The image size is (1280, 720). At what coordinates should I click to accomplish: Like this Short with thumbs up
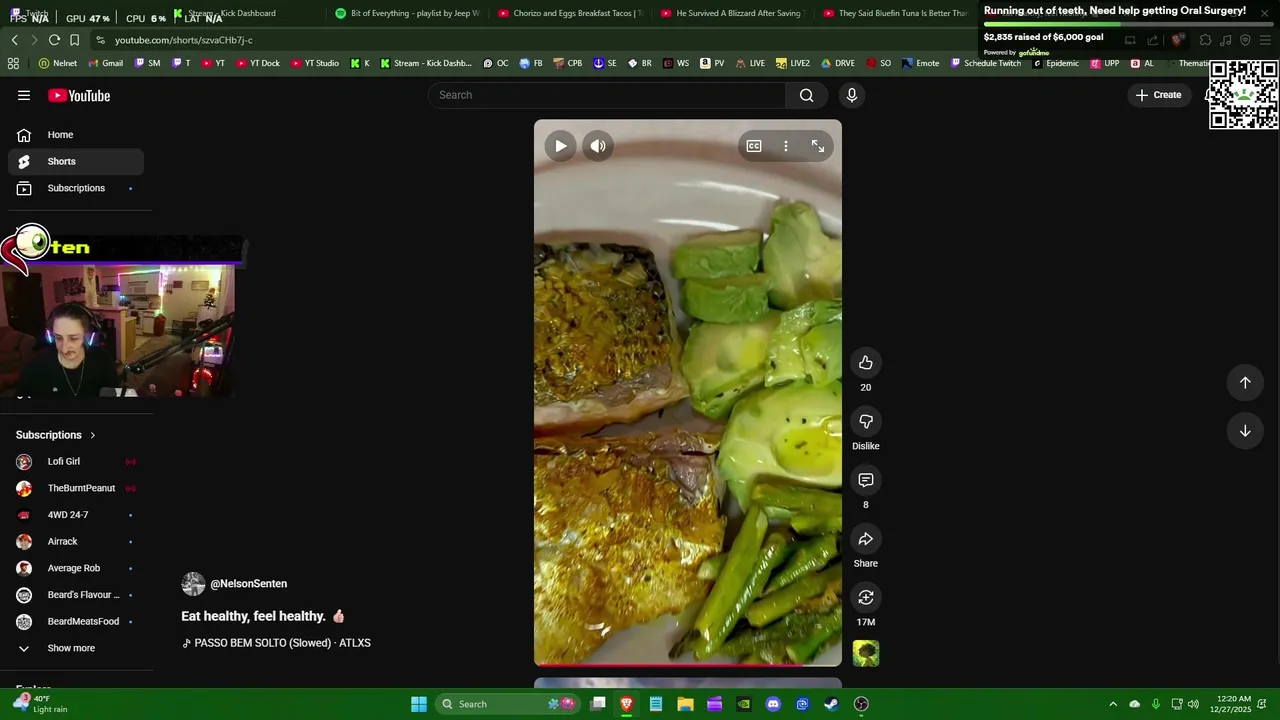[x=866, y=363]
